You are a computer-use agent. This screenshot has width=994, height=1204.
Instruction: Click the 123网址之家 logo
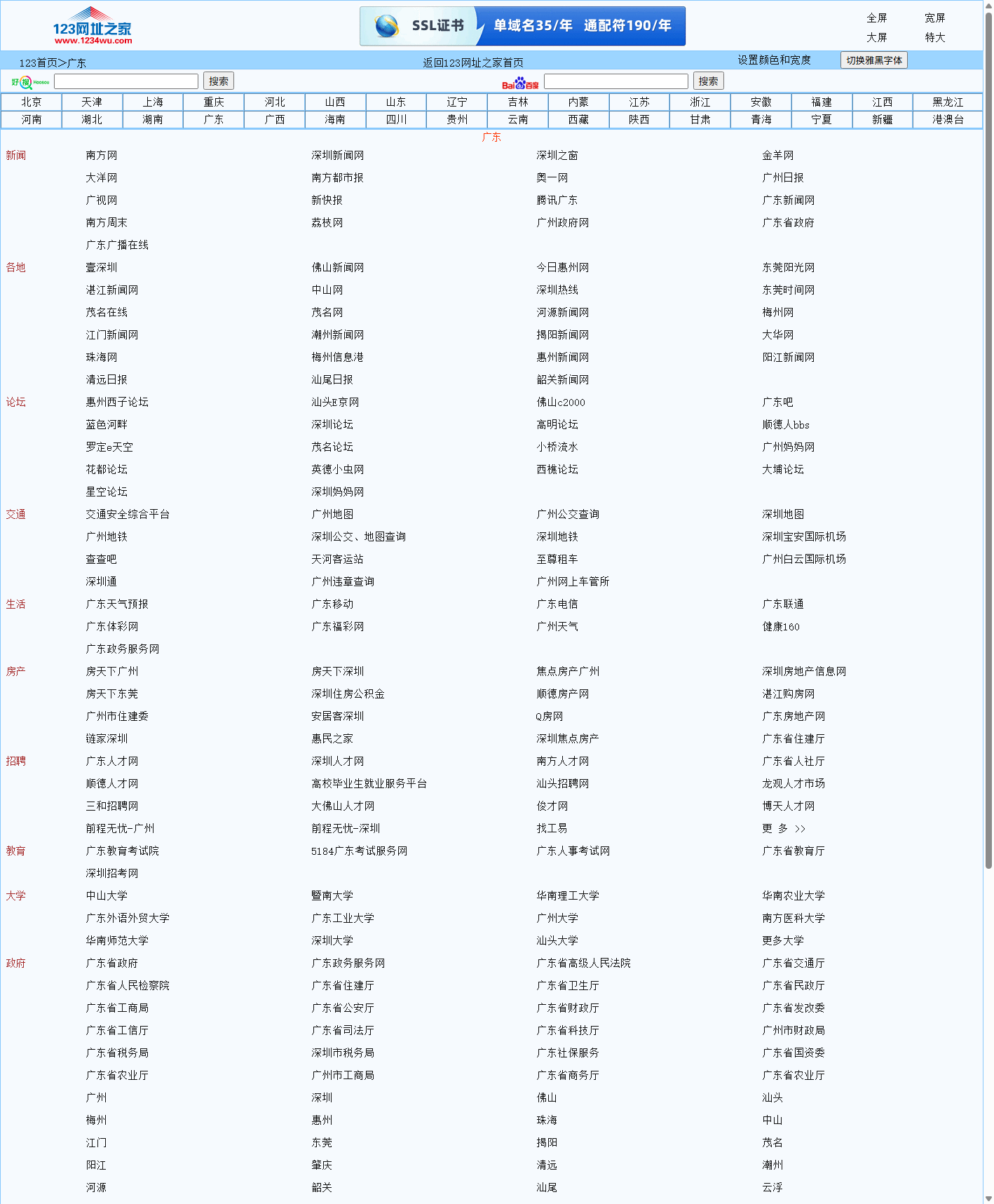[x=92, y=27]
